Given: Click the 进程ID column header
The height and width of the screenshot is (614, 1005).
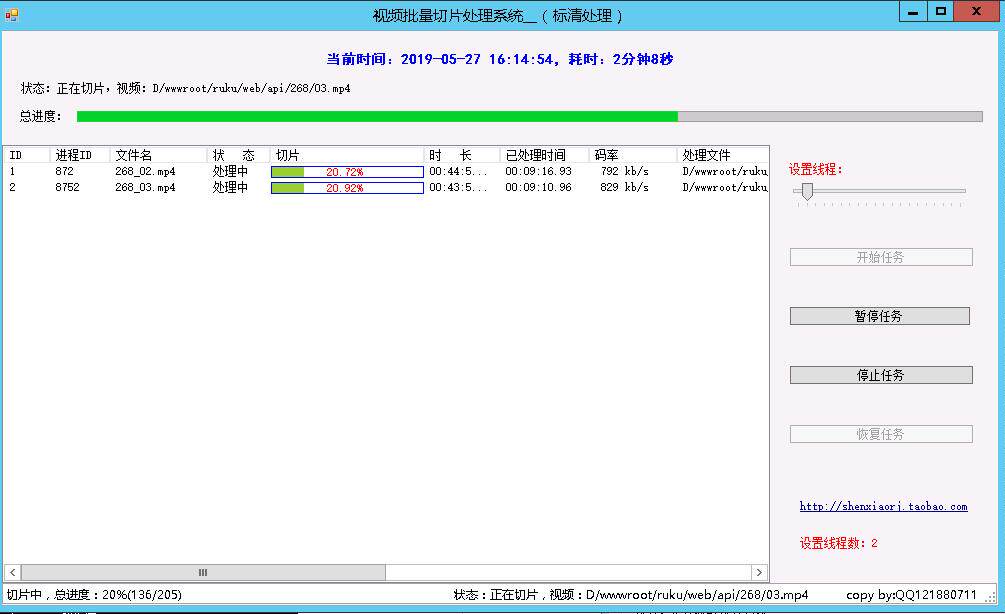Looking at the screenshot, I should click(79, 155).
